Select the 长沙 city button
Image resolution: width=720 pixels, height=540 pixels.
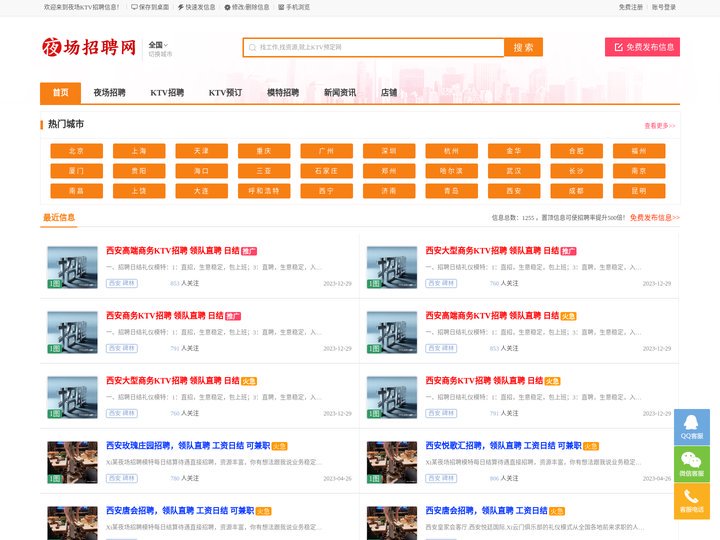click(x=576, y=171)
